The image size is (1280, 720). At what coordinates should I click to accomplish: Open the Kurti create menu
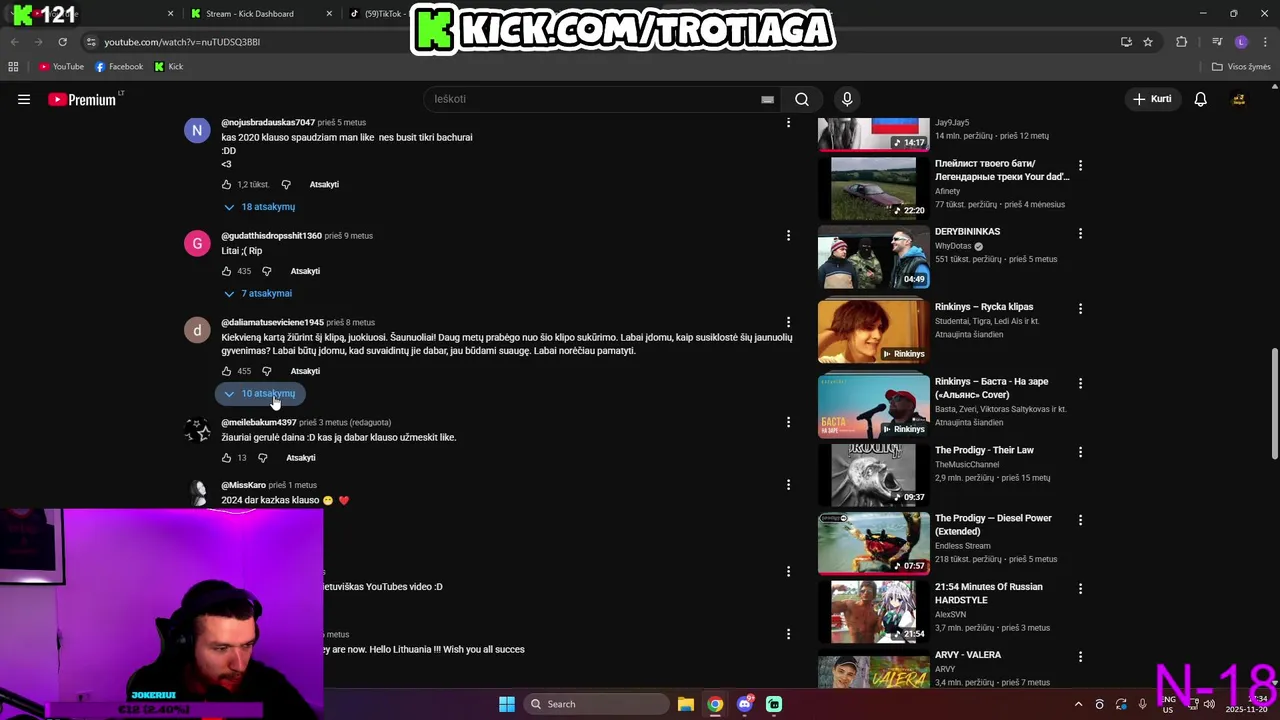(1151, 99)
